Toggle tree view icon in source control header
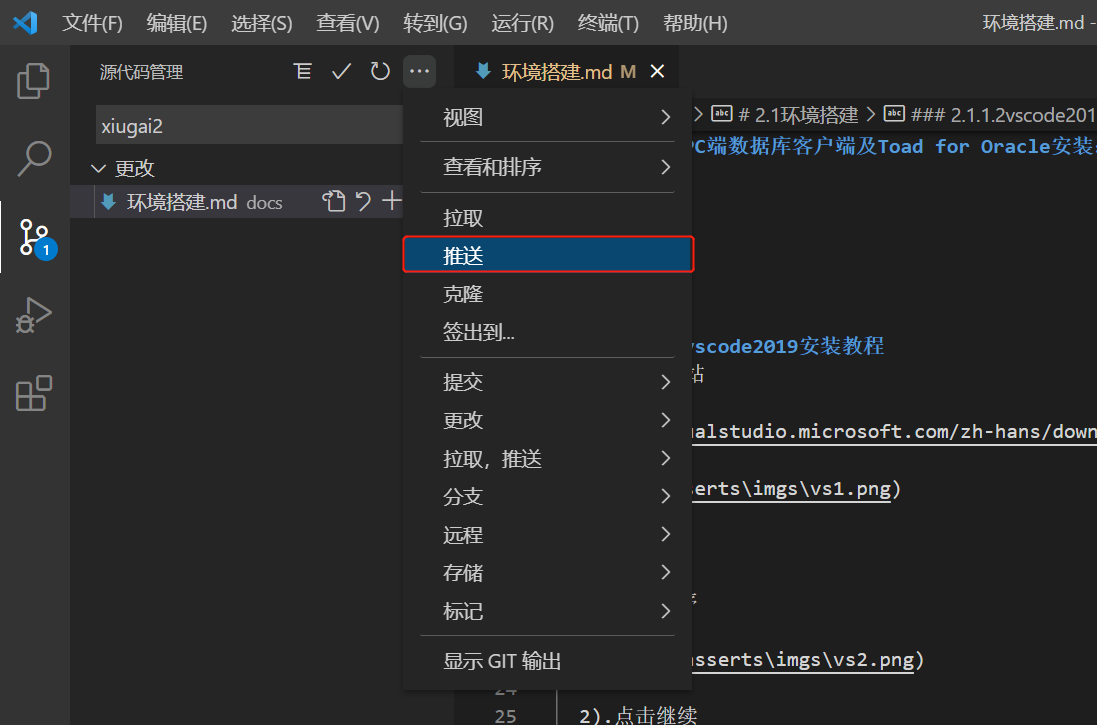This screenshot has height=725, width=1097. pos(303,71)
